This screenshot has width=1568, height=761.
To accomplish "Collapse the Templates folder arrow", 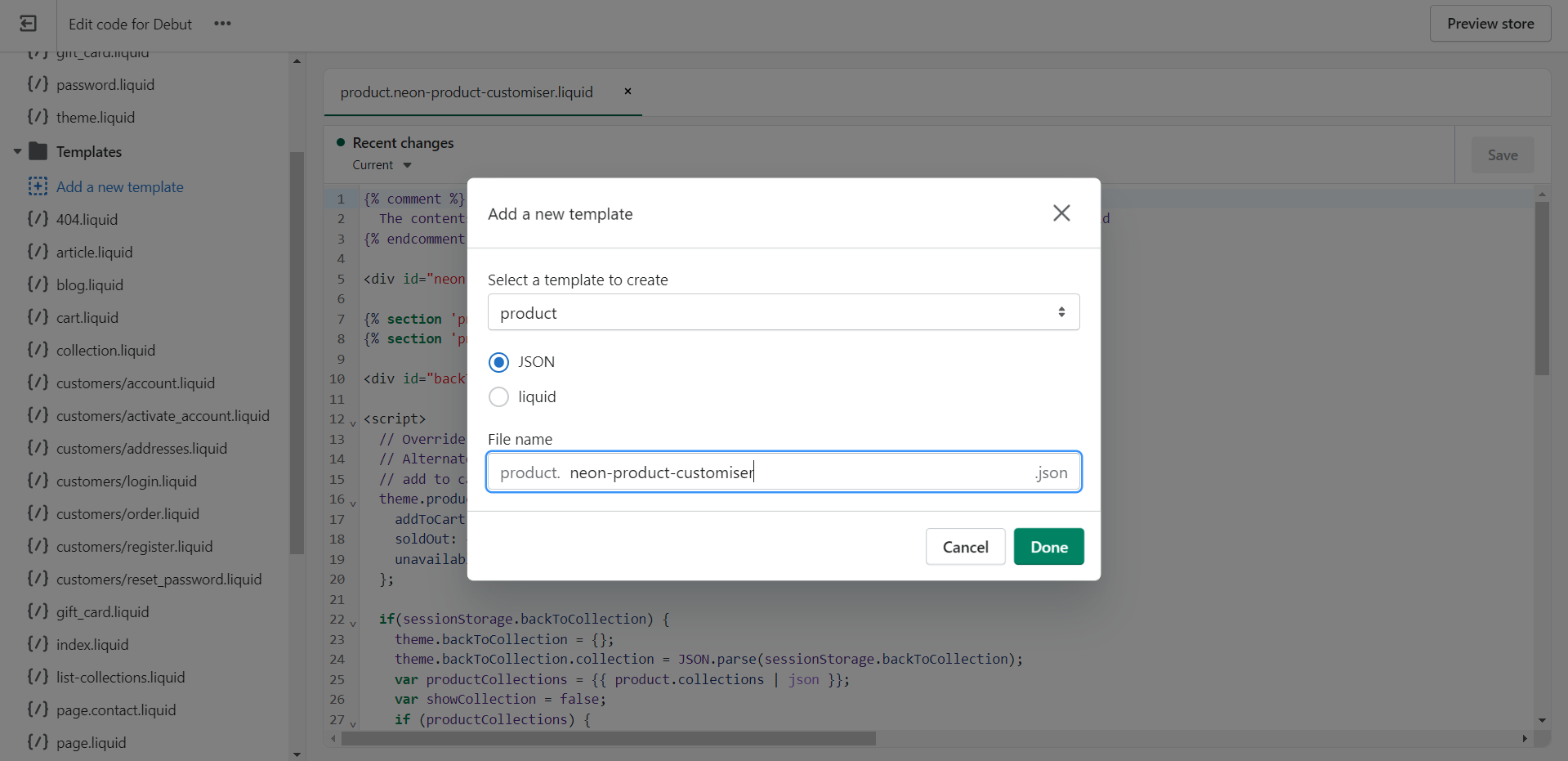I will point(17,151).
